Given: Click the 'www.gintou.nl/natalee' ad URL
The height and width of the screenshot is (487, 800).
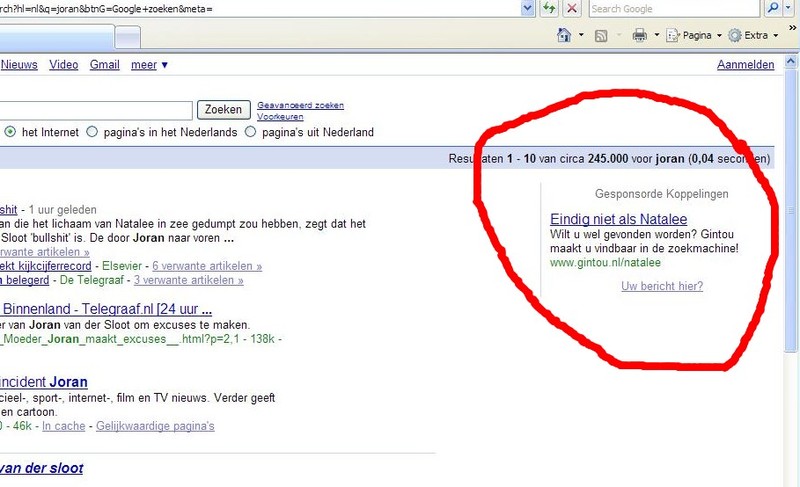Looking at the screenshot, I should [605, 263].
